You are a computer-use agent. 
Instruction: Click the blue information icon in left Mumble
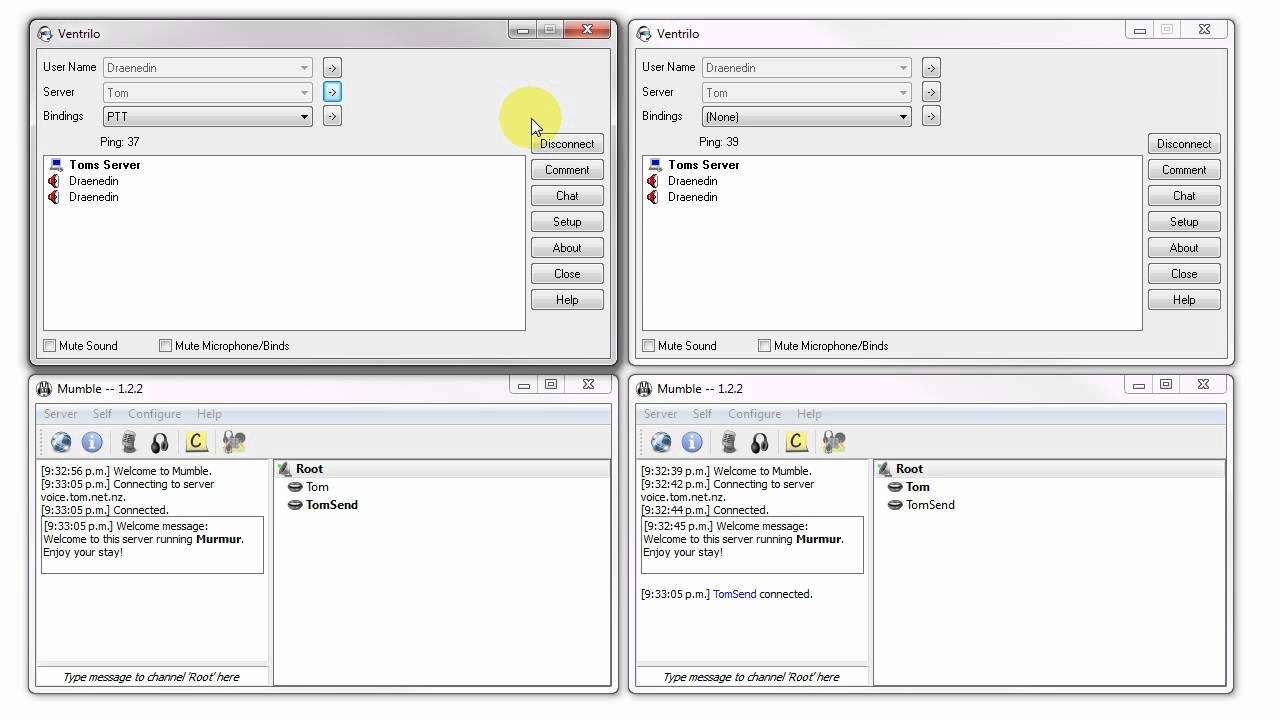[92, 442]
